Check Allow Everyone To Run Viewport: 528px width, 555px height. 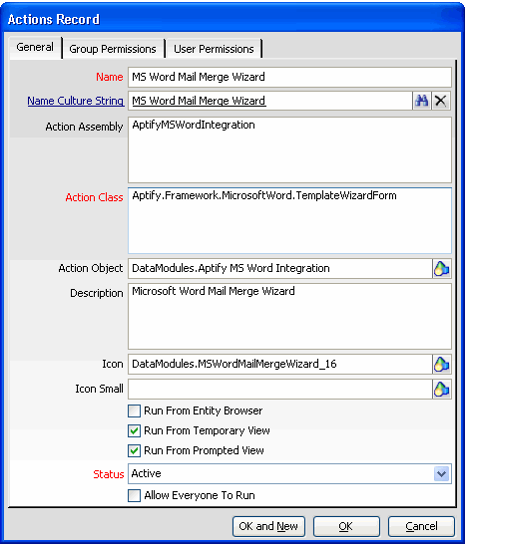coord(134,495)
